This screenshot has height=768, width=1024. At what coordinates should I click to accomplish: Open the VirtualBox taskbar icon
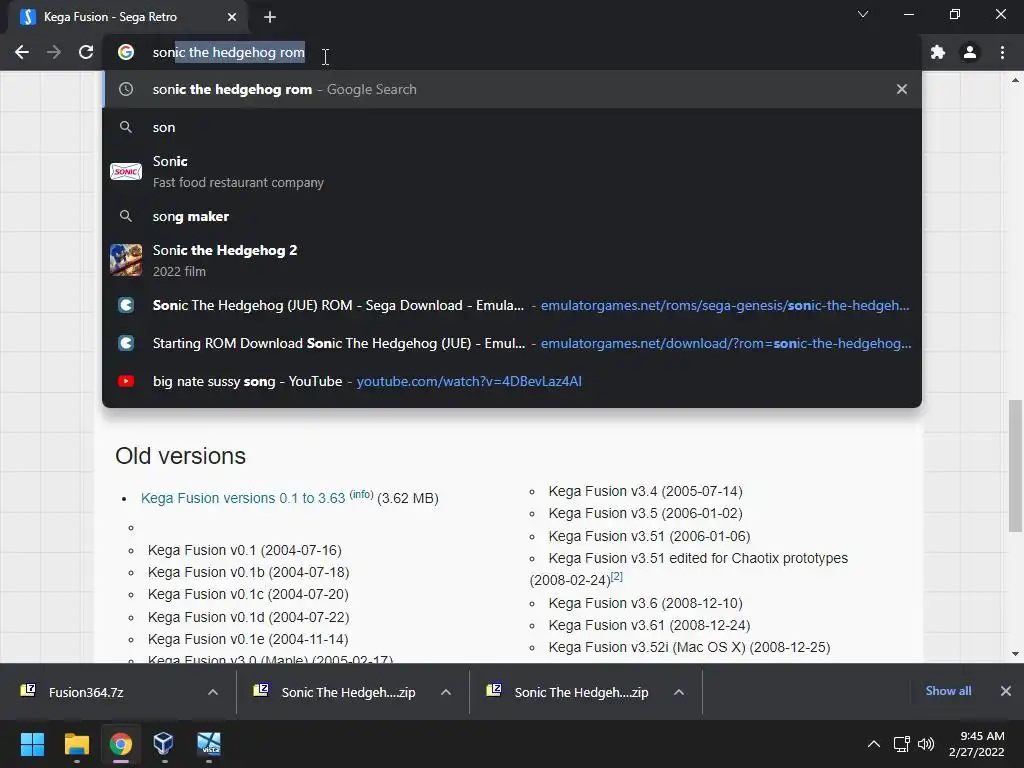(163, 744)
